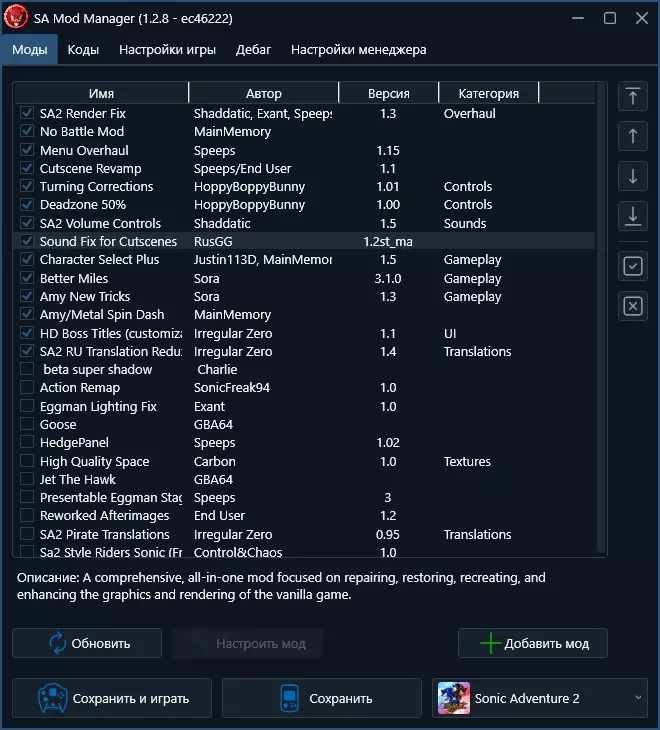660x730 pixels.
Task: Select the SA2 Pirate Translations mod name
Action: pos(105,534)
